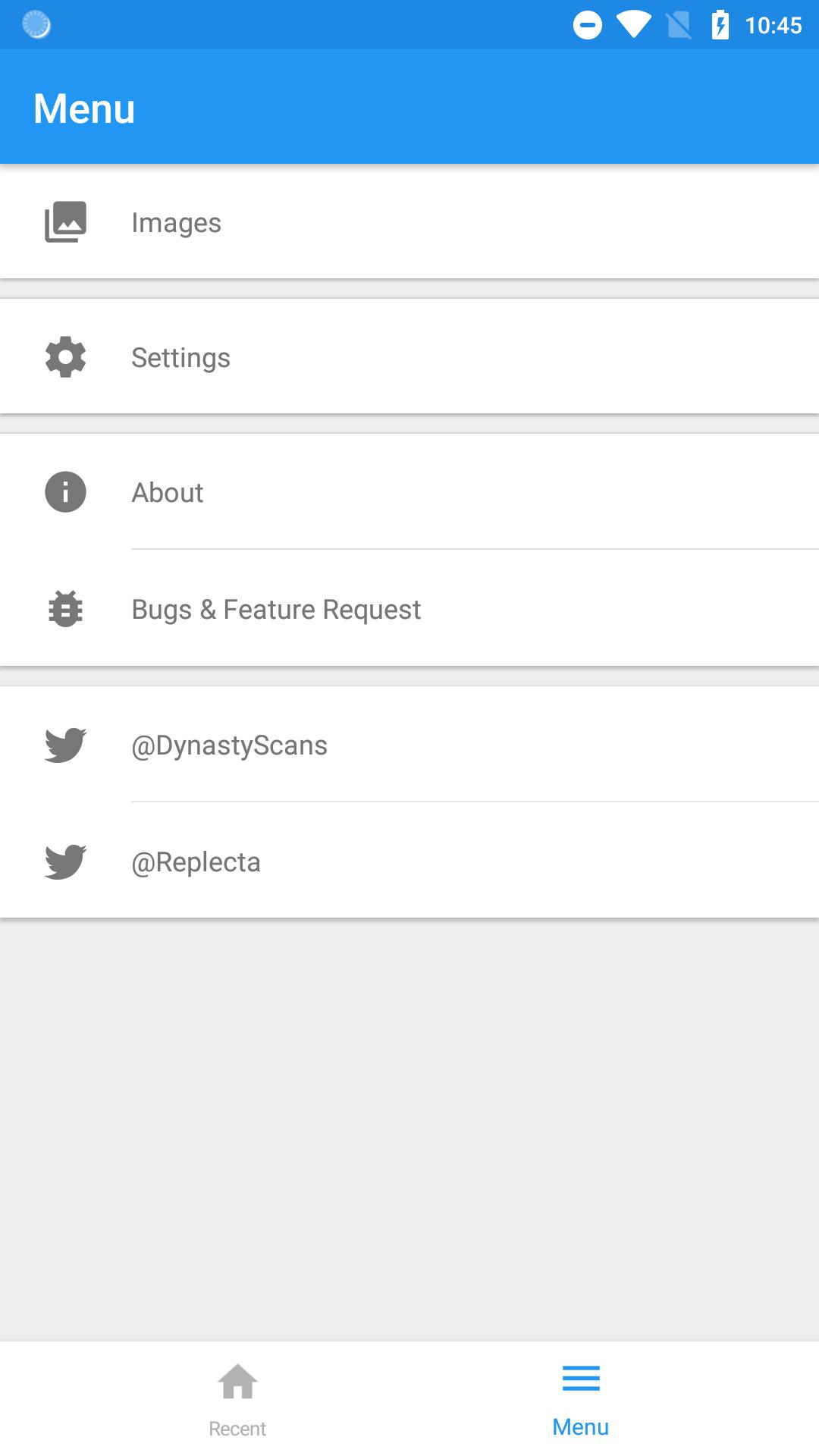Click the Recent home icon
This screenshot has width=819, height=1456.
[x=237, y=1382]
